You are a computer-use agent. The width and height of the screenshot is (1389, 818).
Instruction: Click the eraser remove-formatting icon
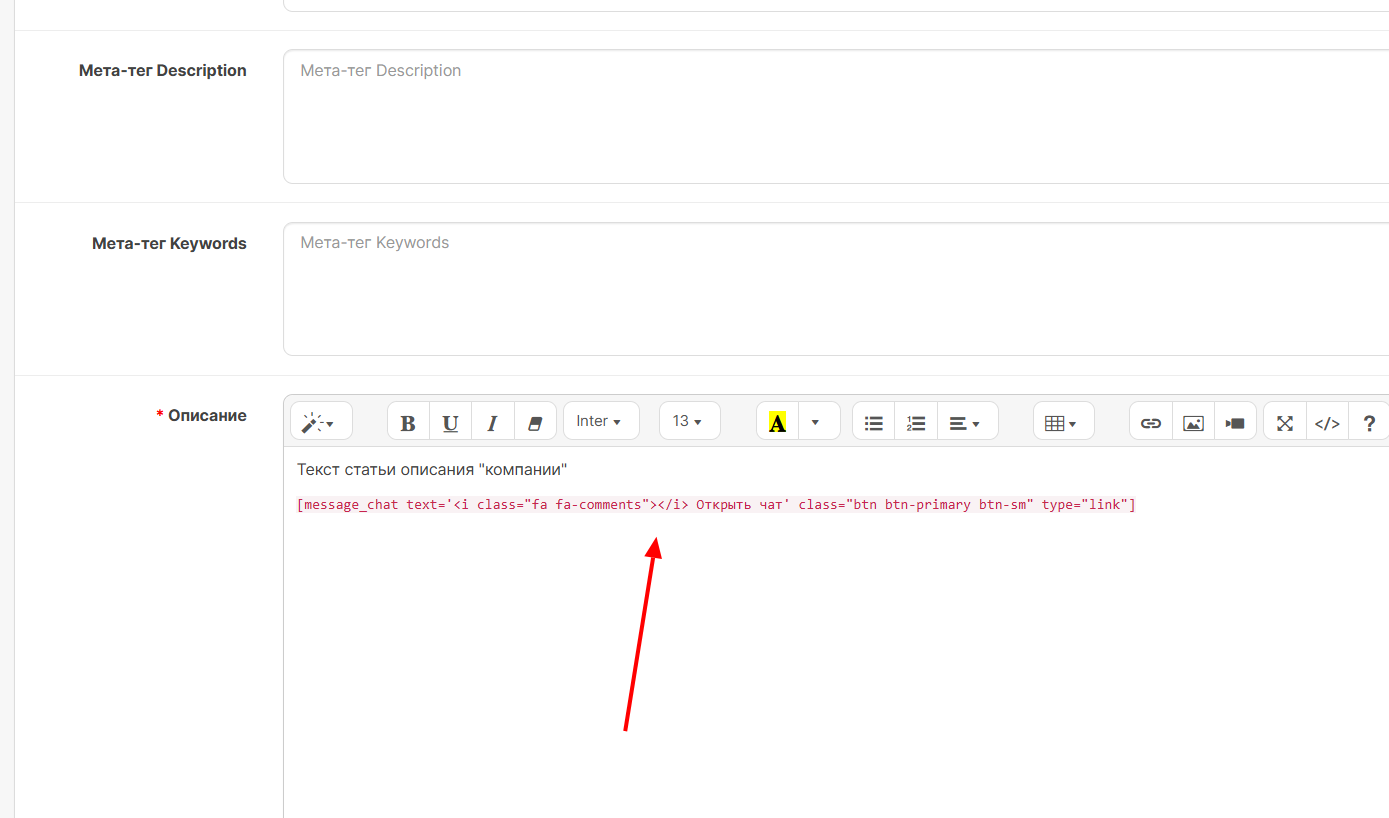point(534,422)
